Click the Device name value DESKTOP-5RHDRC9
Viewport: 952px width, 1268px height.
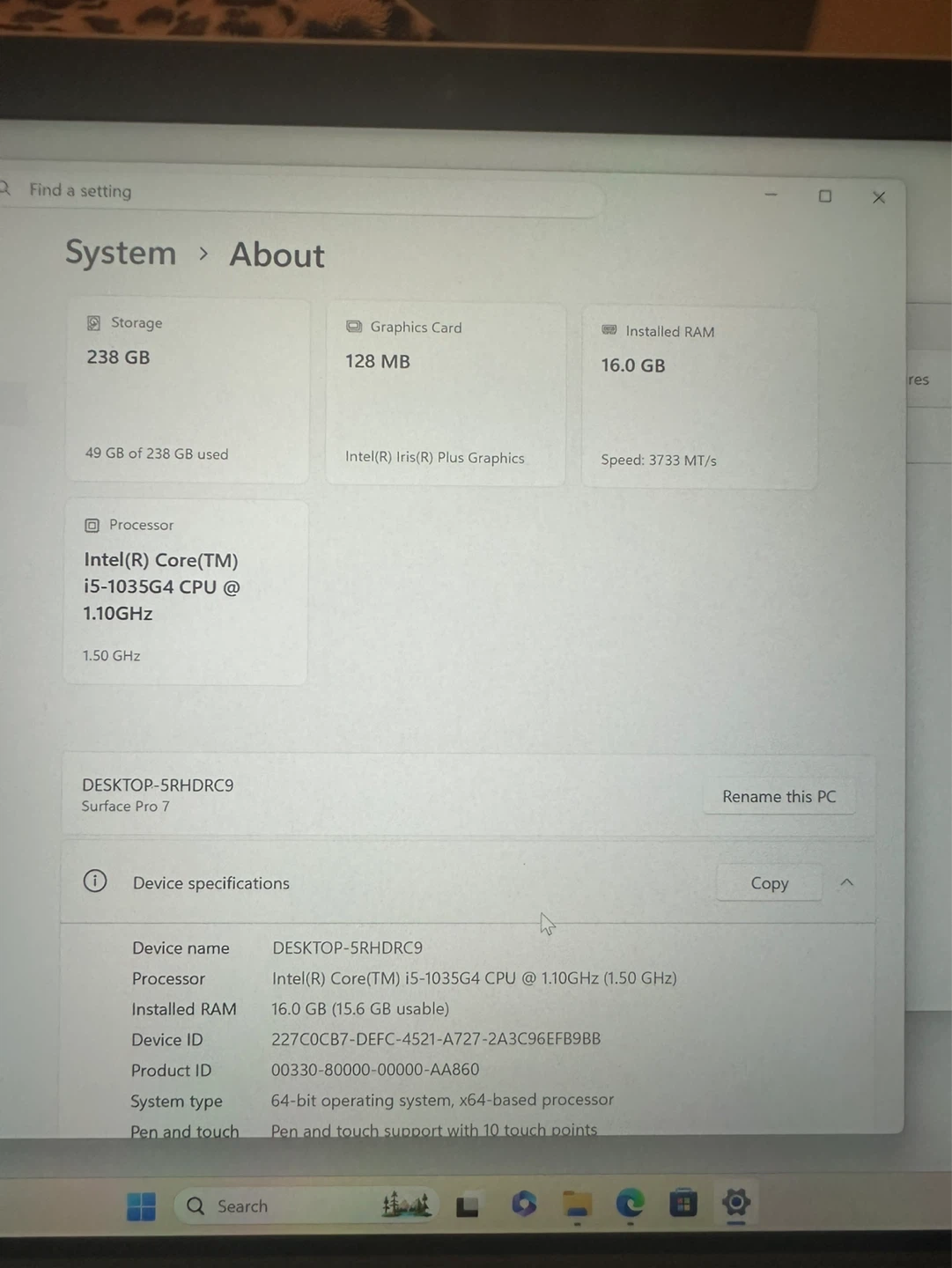(x=348, y=947)
